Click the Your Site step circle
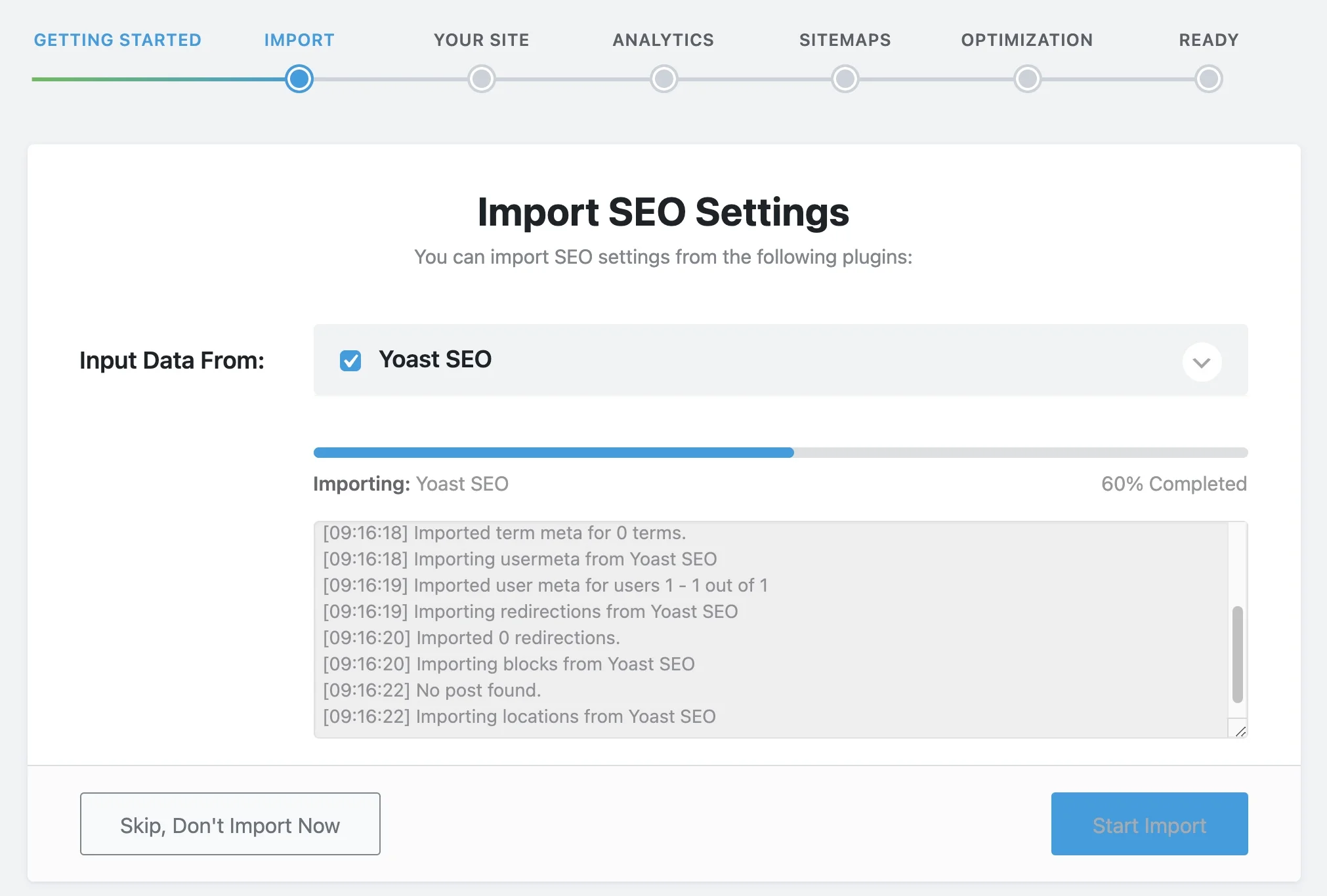Screen dimensions: 1327x896 [482, 79]
